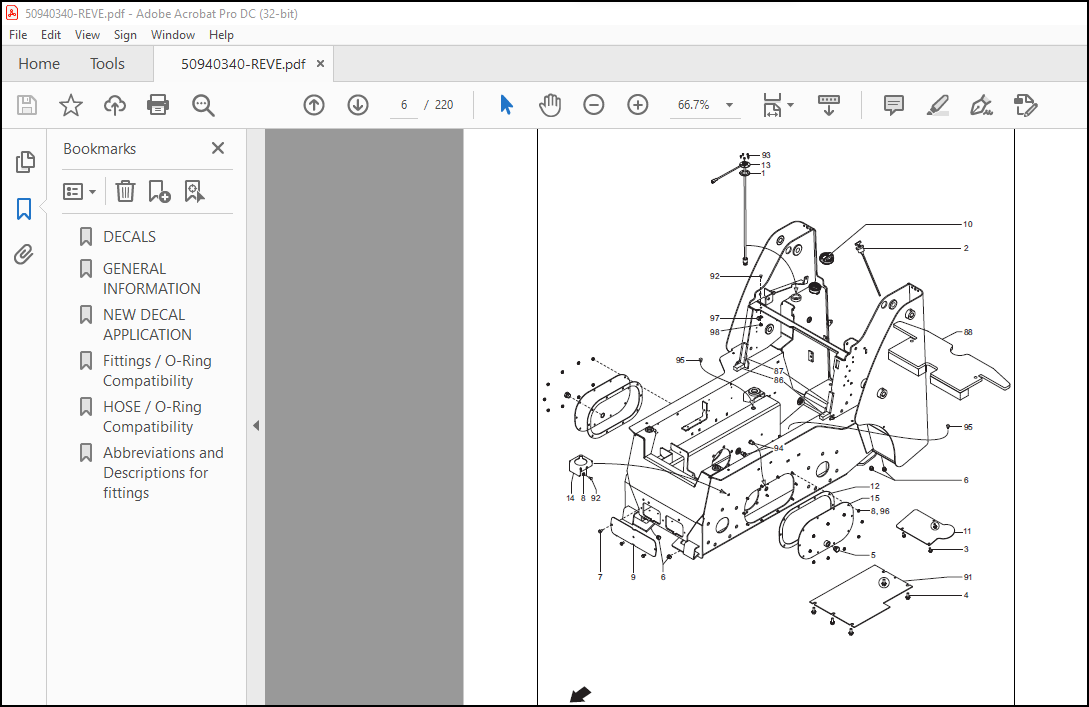Open the Help menu
Image resolution: width=1089 pixels, height=707 pixels.
click(222, 35)
